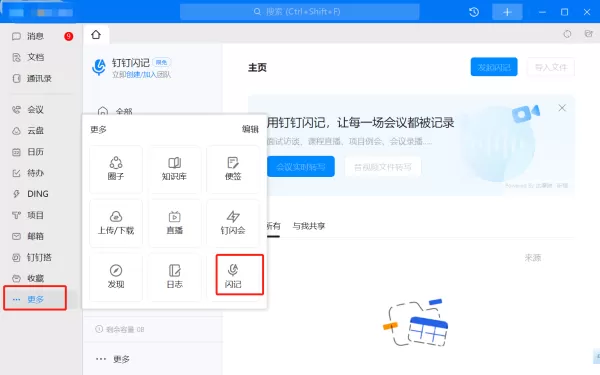
Task: Open 日历 calendar
Action: [34, 152]
